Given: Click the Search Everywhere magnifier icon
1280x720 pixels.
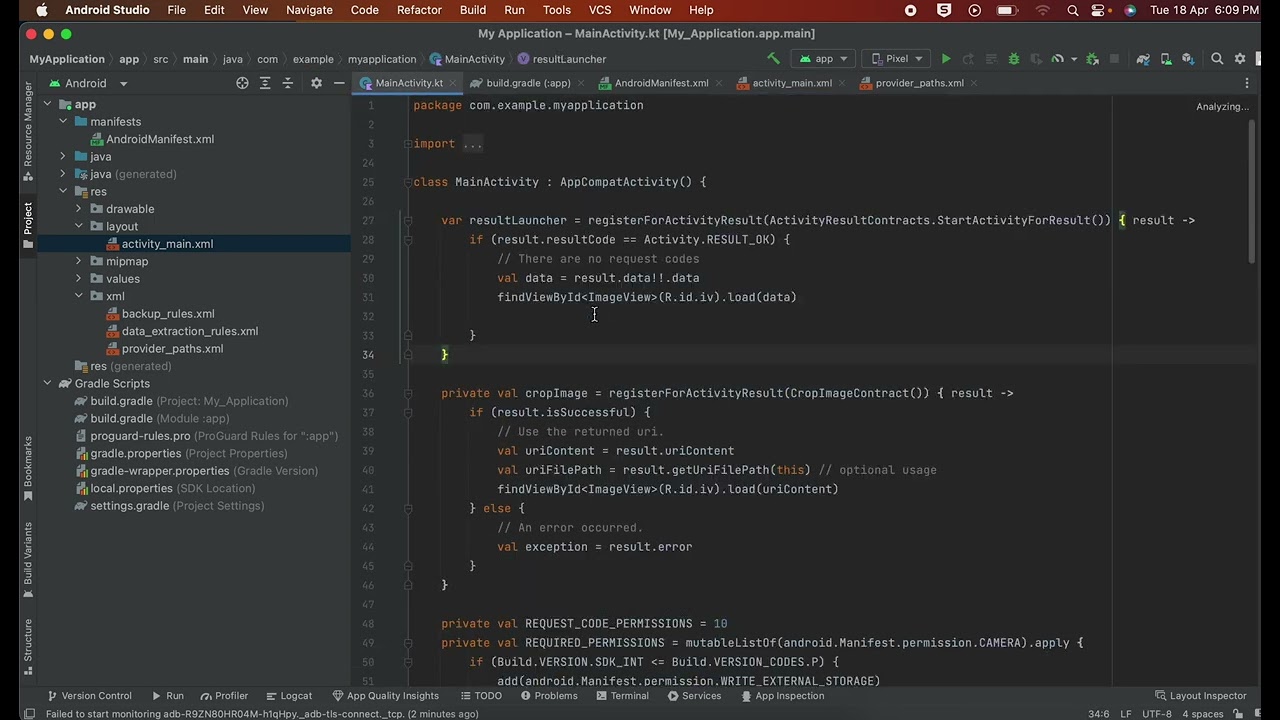Looking at the screenshot, I should [1217, 59].
